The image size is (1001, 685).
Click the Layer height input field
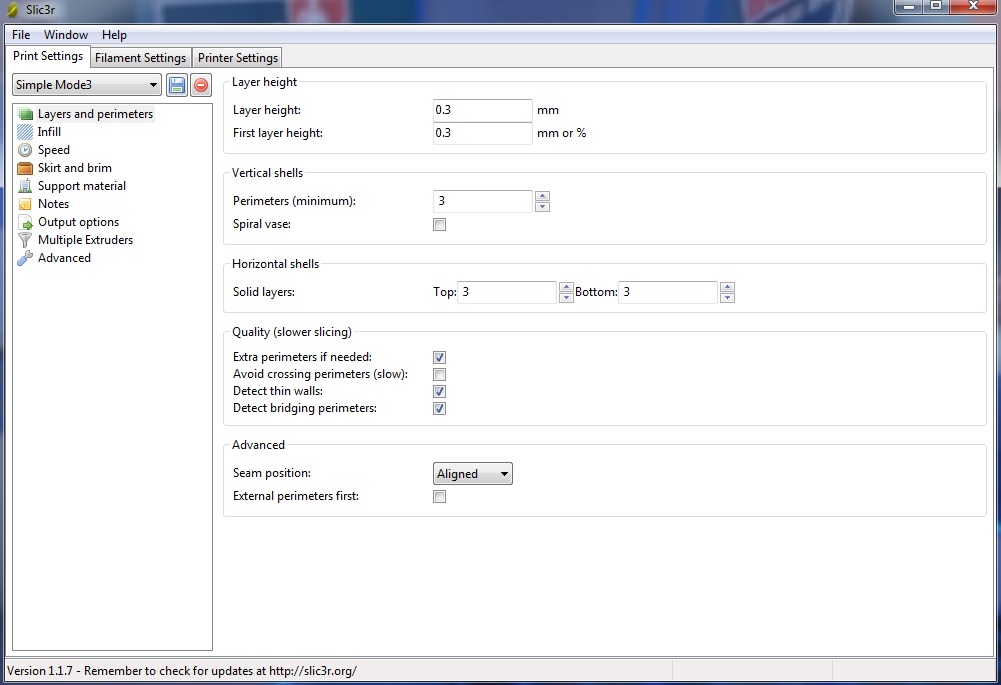click(x=482, y=110)
